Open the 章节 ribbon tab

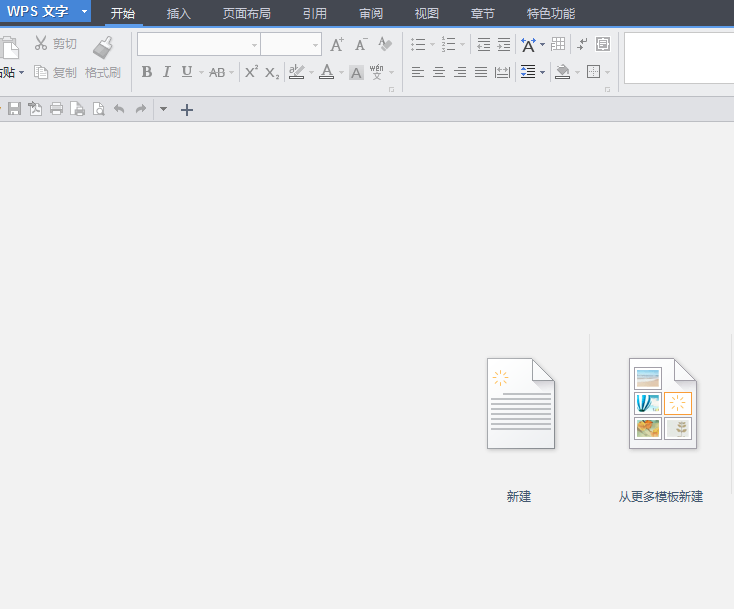(482, 14)
